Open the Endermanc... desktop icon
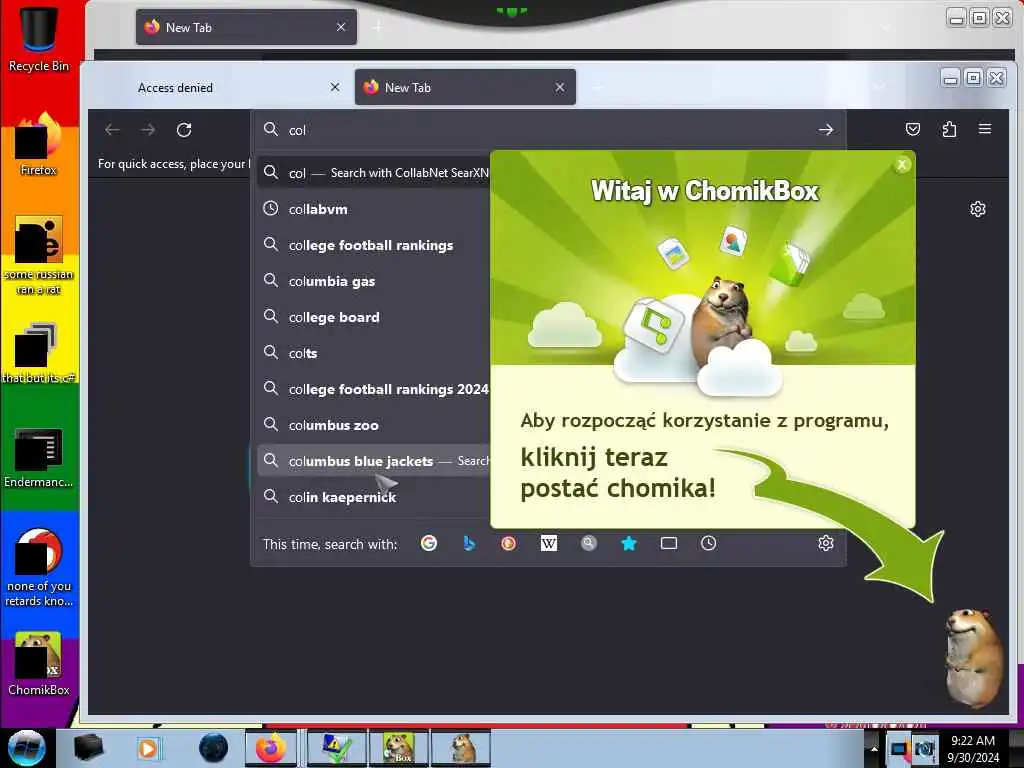The width and height of the screenshot is (1024, 768). click(x=39, y=458)
